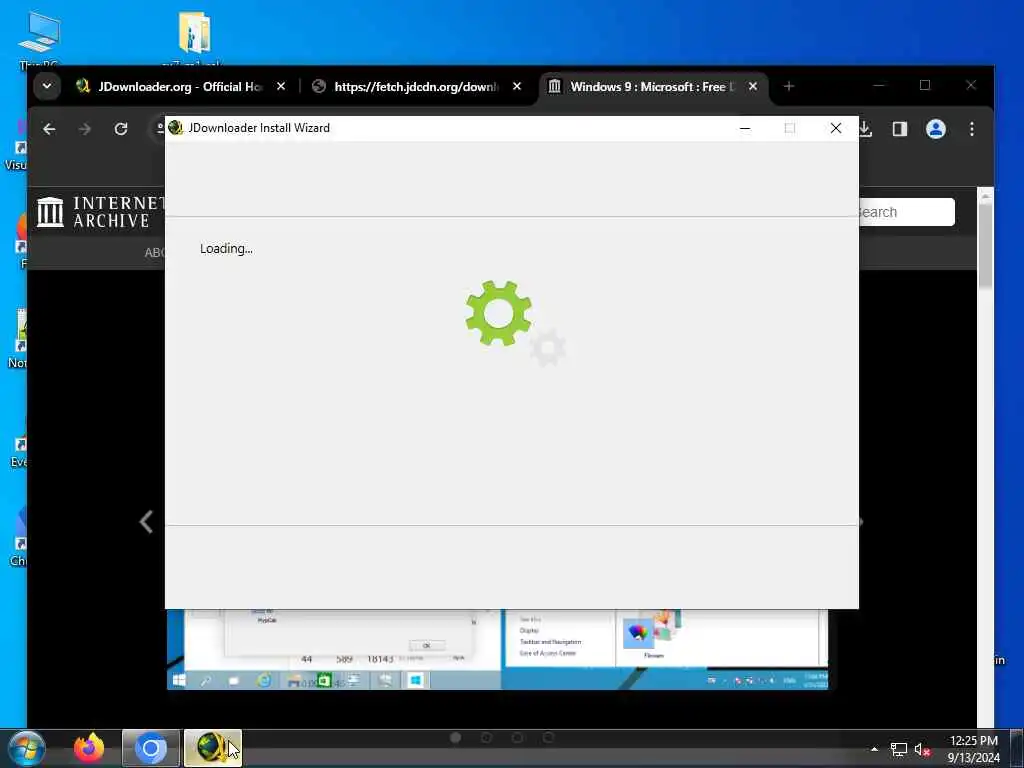Minimize the Chrome browser window

point(879,86)
